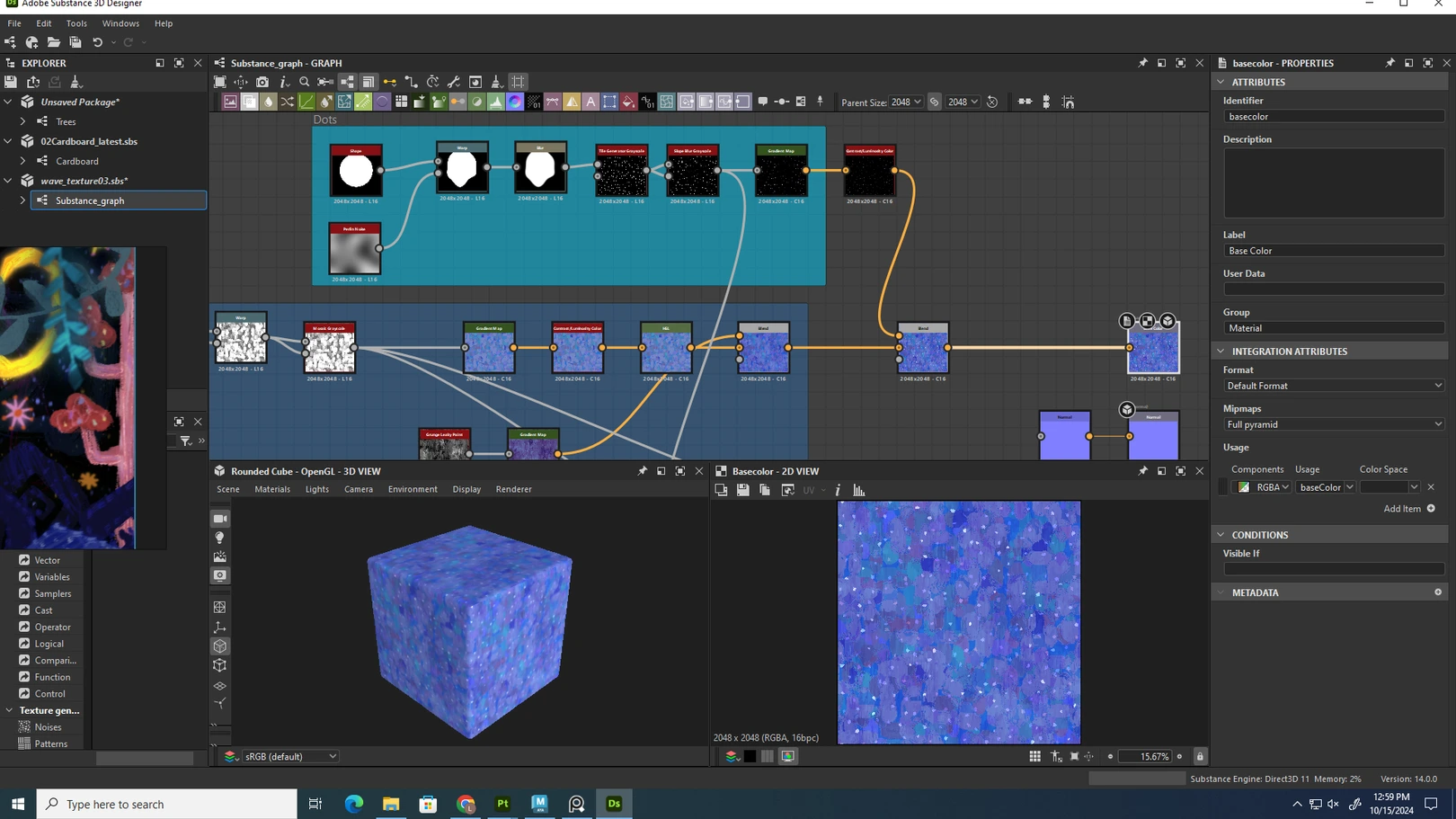Image resolution: width=1456 pixels, height=819 pixels.
Task: Click the video camera icon in 3D view
Action: pos(220,519)
